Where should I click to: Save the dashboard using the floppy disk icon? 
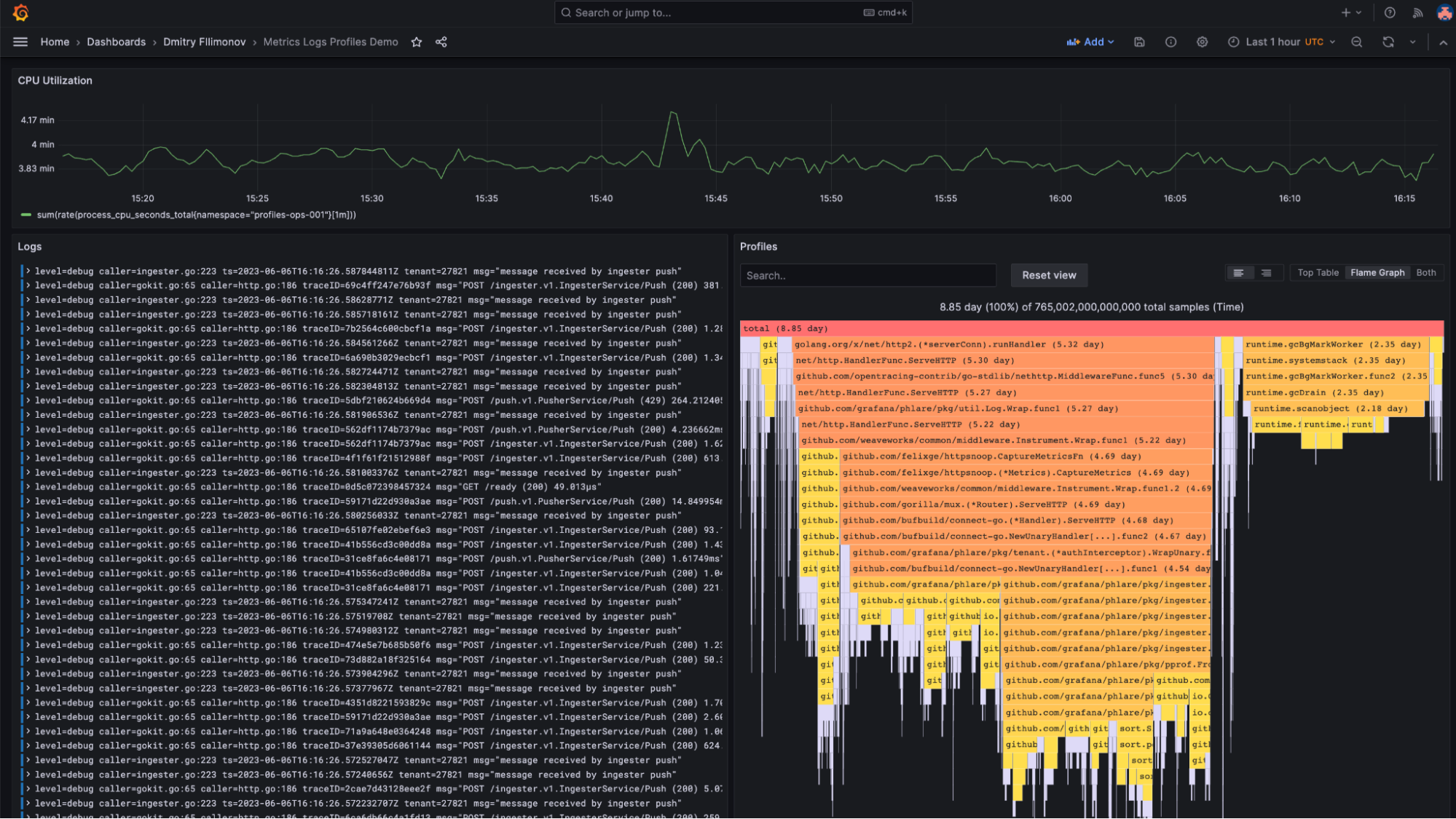pos(1139,41)
